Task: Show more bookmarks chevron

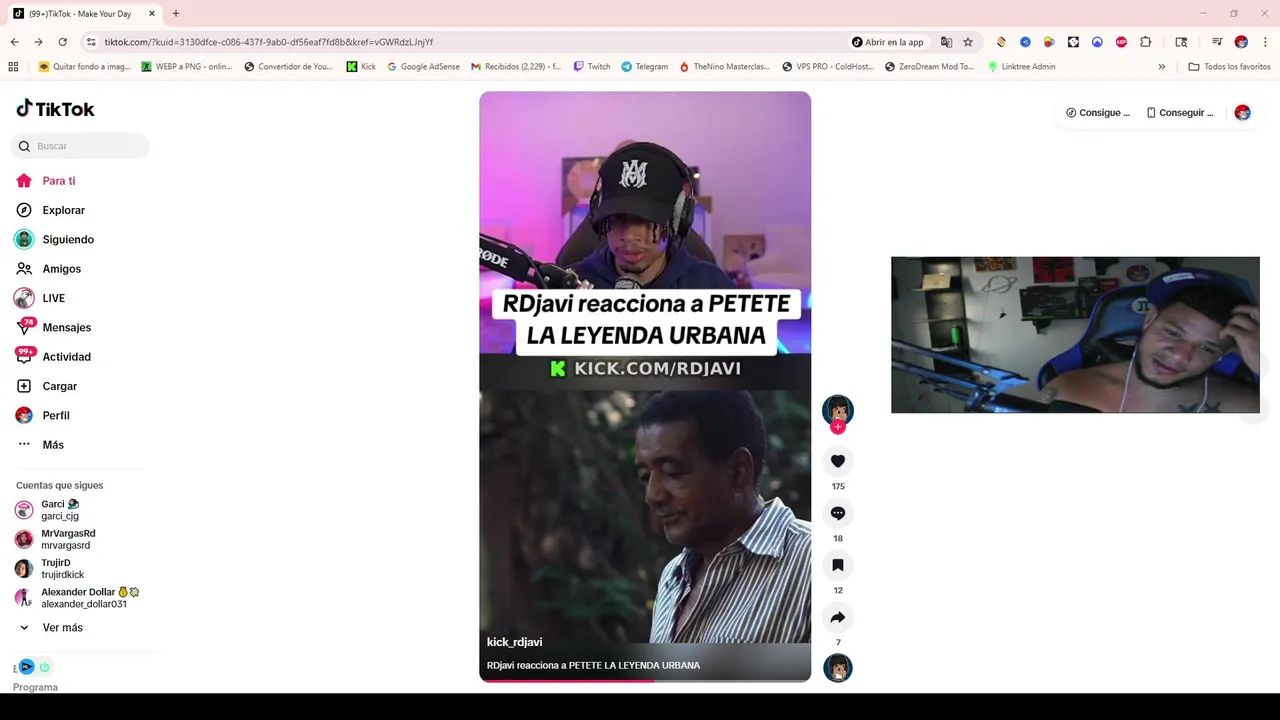Action: click(x=1161, y=67)
